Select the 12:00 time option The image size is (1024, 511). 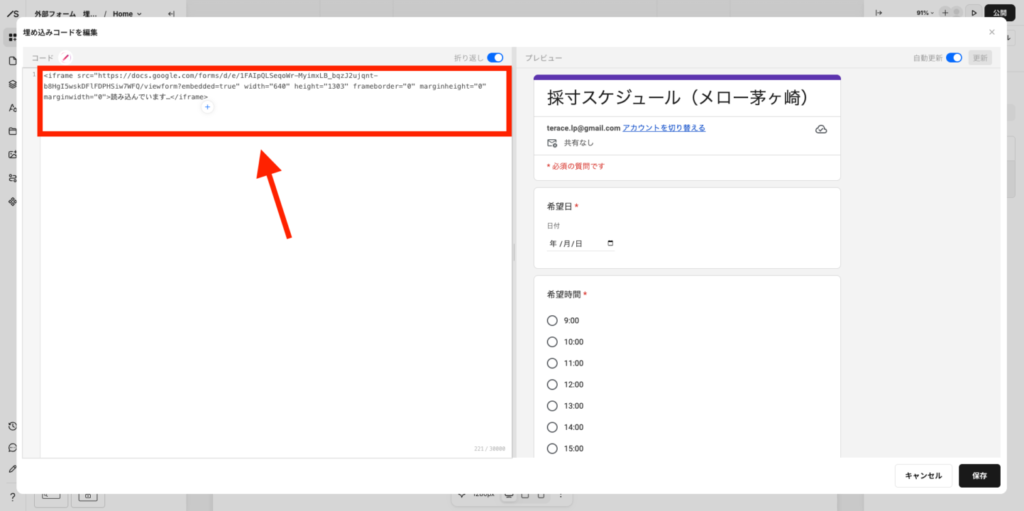click(552, 385)
